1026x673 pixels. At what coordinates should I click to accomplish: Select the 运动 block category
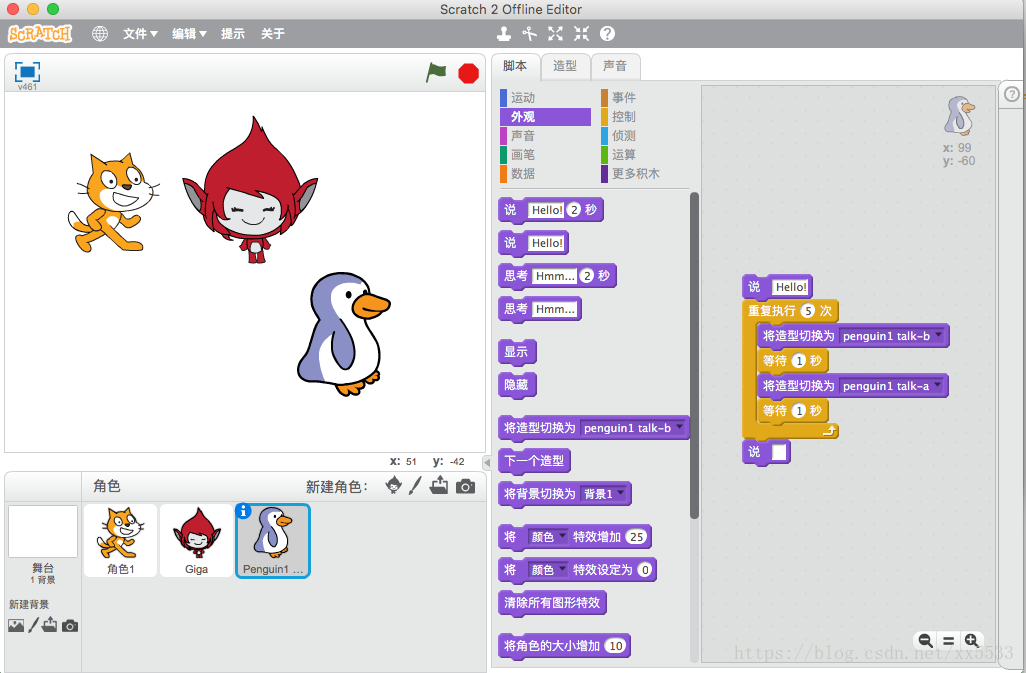544,97
